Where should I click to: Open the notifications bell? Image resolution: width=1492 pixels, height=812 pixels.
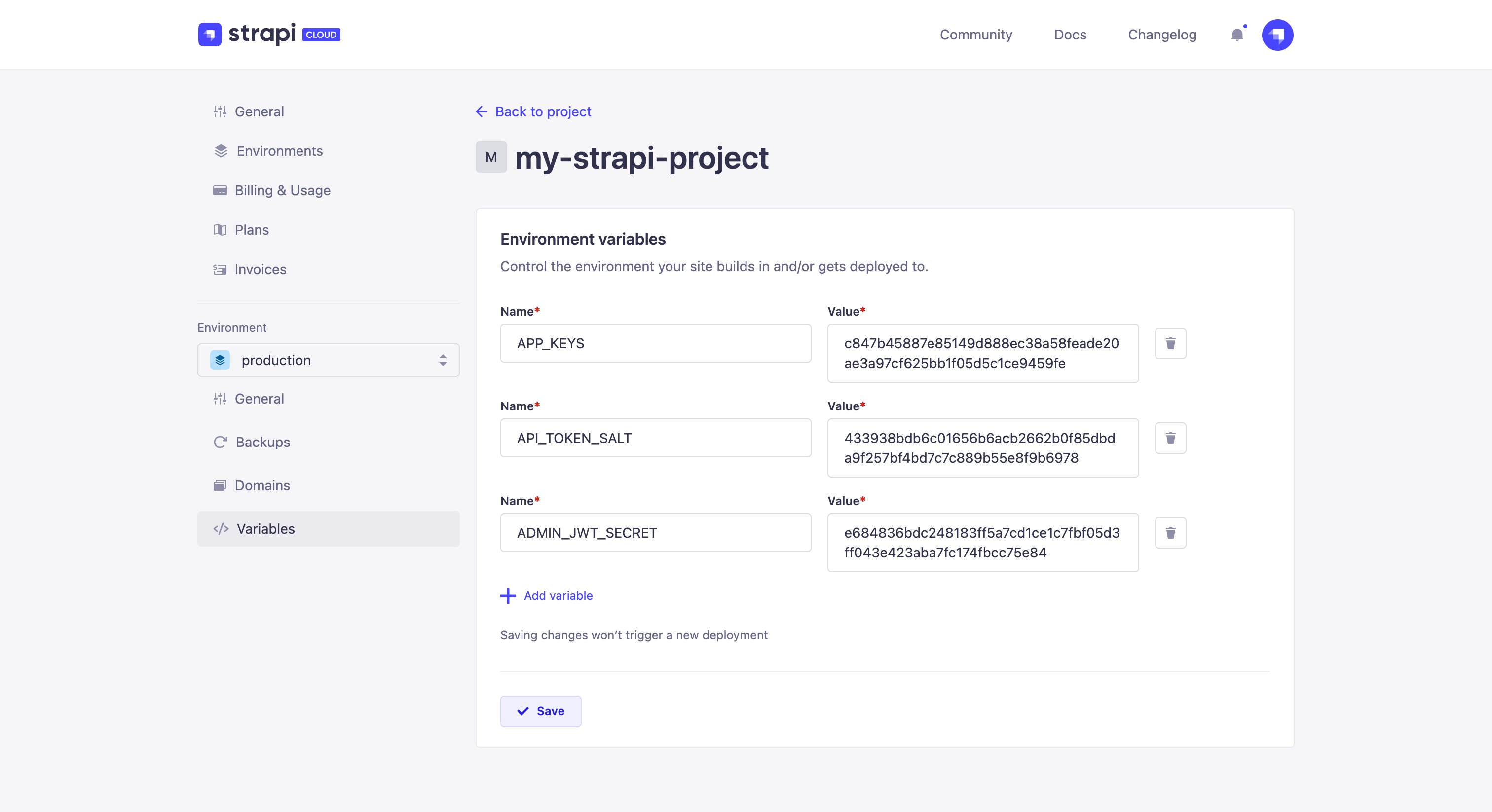[x=1237, y=35]
